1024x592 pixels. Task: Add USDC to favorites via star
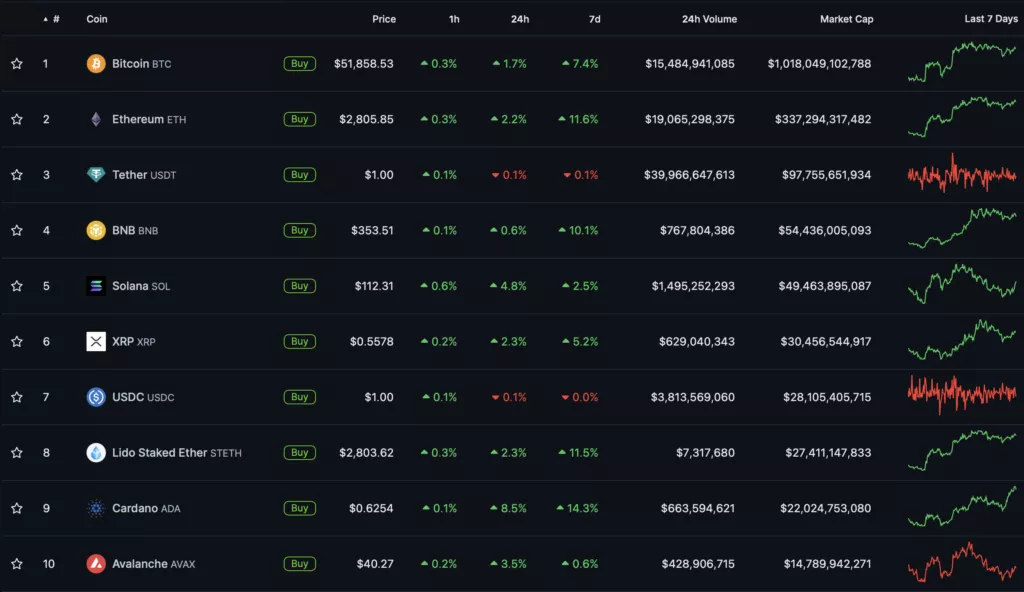coord(17,397)
